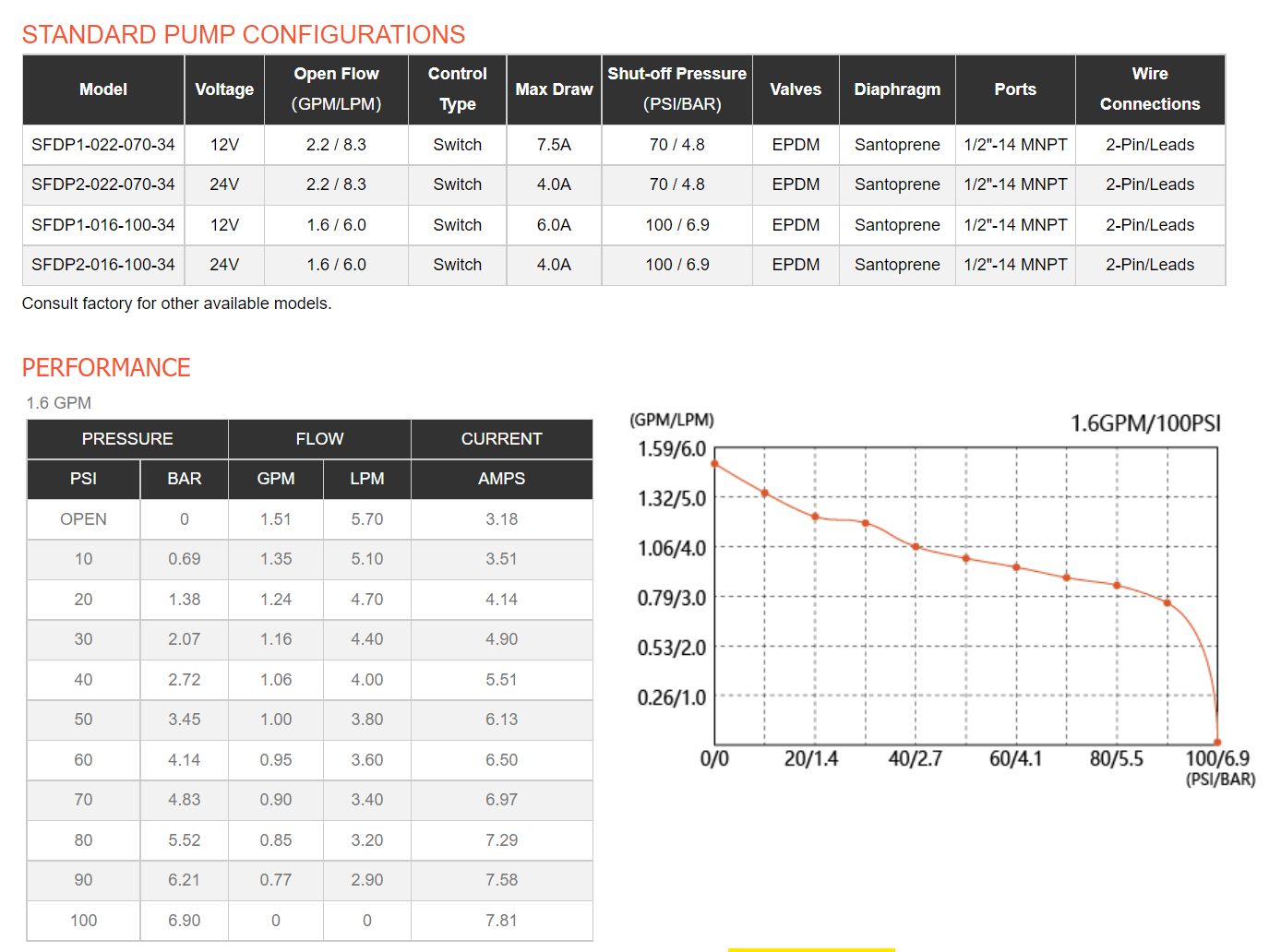Screen dimensions: 1269x952
Task: Click the 20/1.4 x-axis label
Action: (x=811, y=758)
